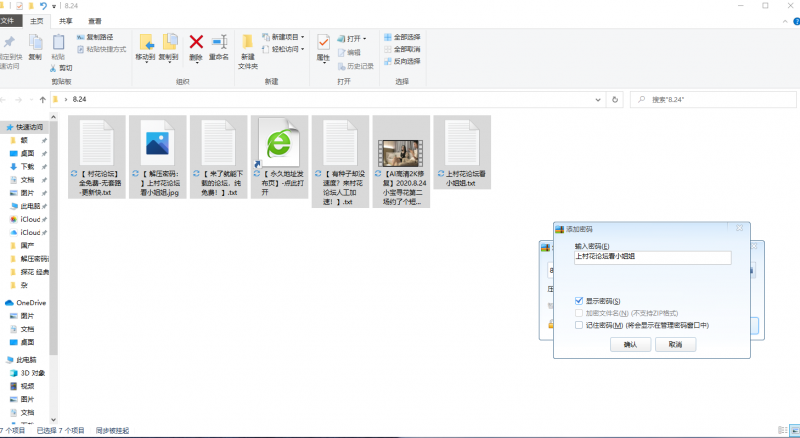
Task: Click the red Delete (删除) icon in ribbon
Action: pyautogui.click(x=196, y=43)
